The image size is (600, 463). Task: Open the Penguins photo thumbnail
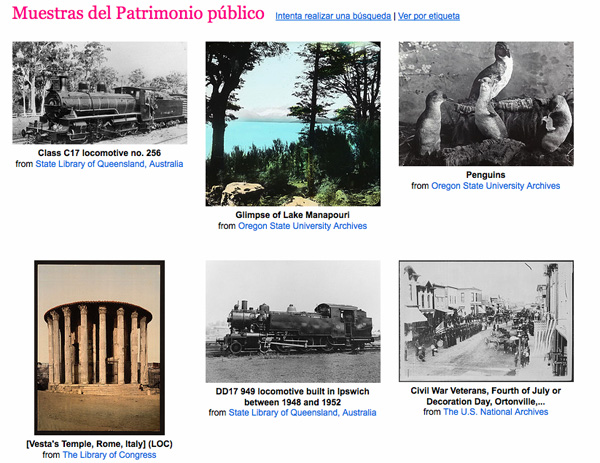tap(486, 104)
